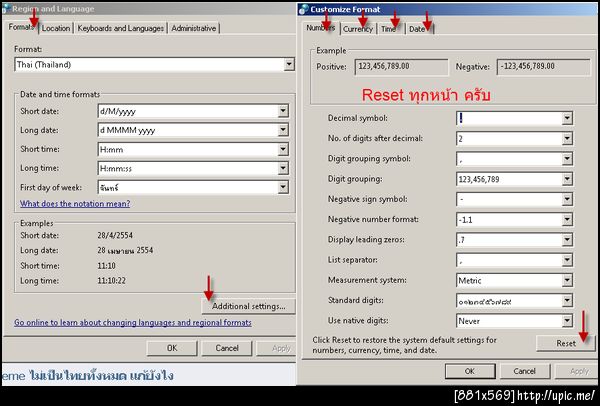Expand the Standard digits dropdown
600x406 pixels.
pyautogui.click(x=567, y=301)
